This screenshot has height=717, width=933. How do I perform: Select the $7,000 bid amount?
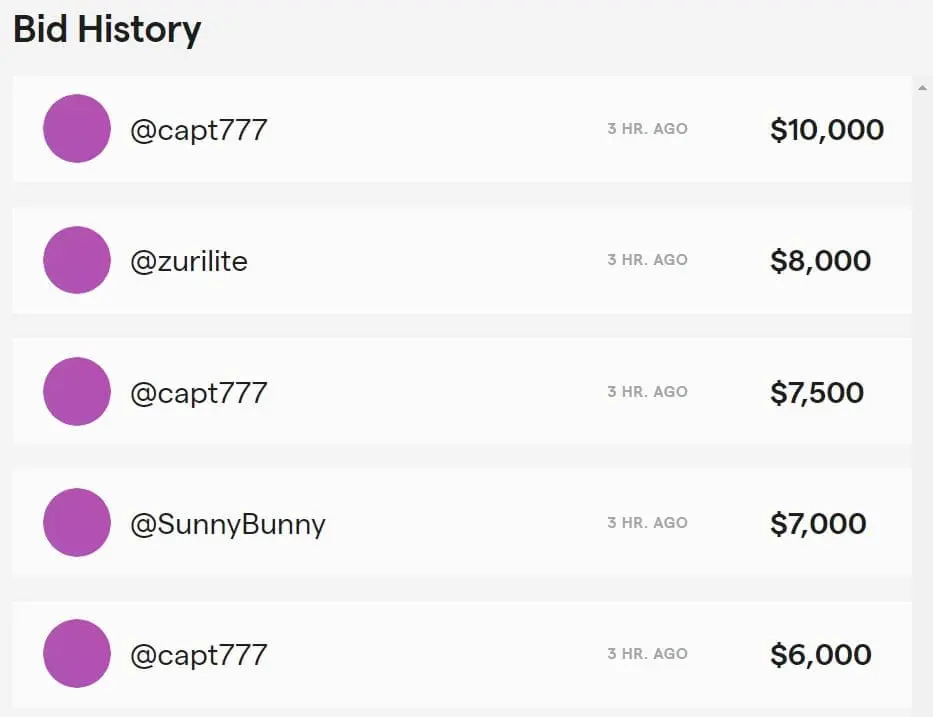(818, 523)
